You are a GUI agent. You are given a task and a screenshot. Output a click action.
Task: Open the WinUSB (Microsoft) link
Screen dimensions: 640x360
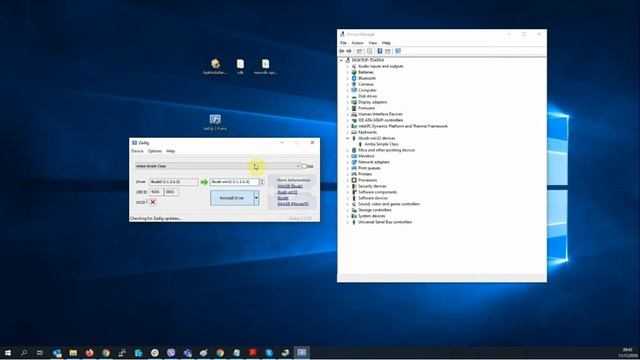293,204
